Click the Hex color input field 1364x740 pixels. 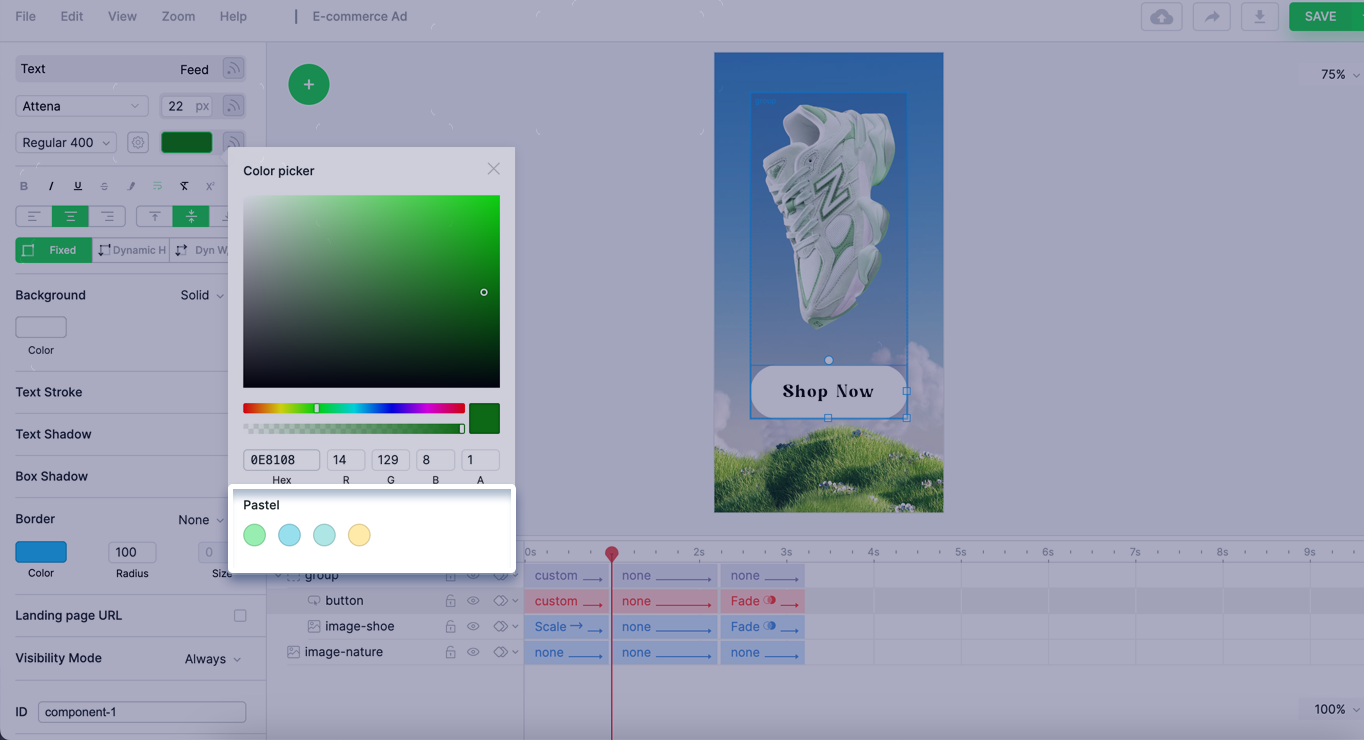coord(281,460)
